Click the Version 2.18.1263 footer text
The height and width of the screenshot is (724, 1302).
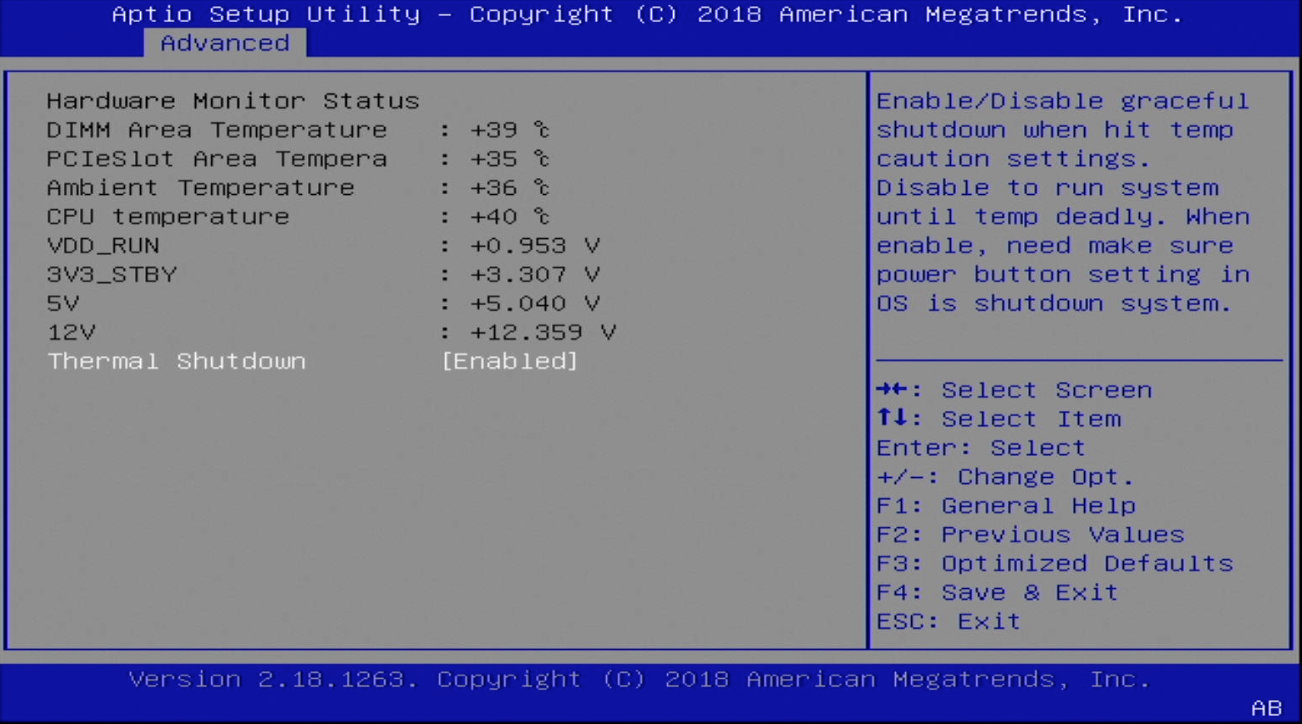(x=639, y=680)
